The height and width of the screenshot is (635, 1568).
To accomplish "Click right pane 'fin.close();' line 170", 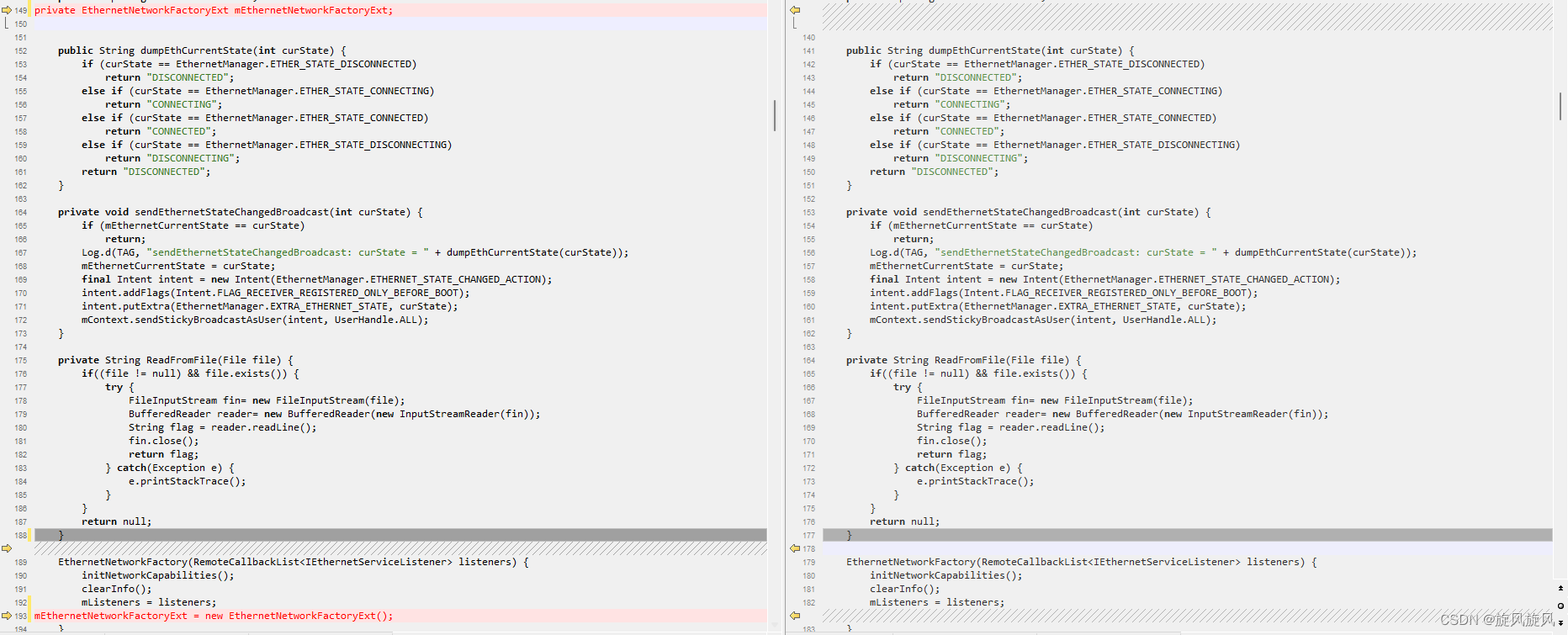I will 952,441.
